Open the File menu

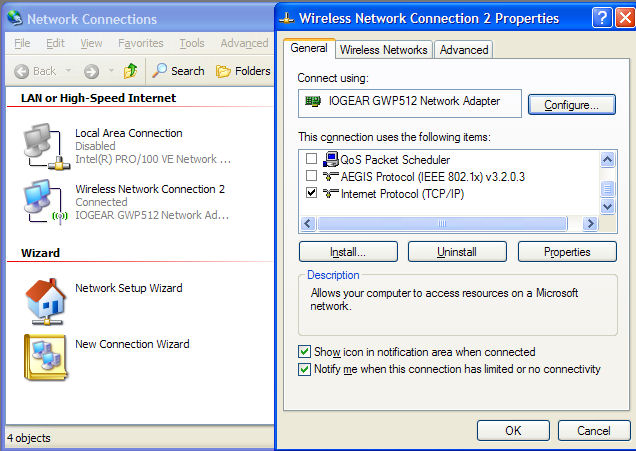tap(22, 43)
